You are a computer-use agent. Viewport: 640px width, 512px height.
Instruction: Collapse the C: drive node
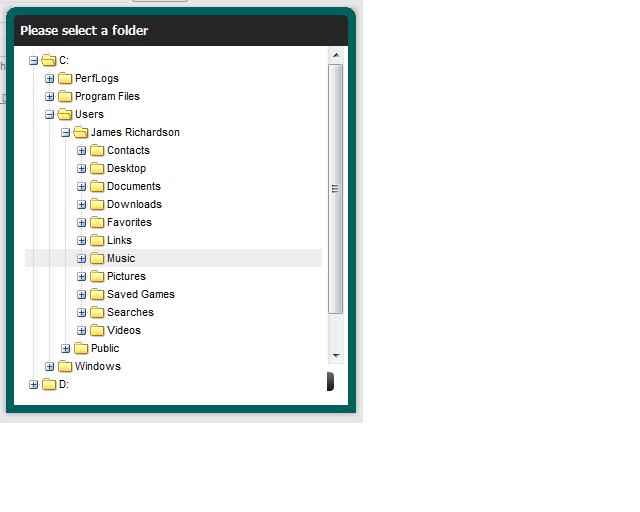point(34,60)
